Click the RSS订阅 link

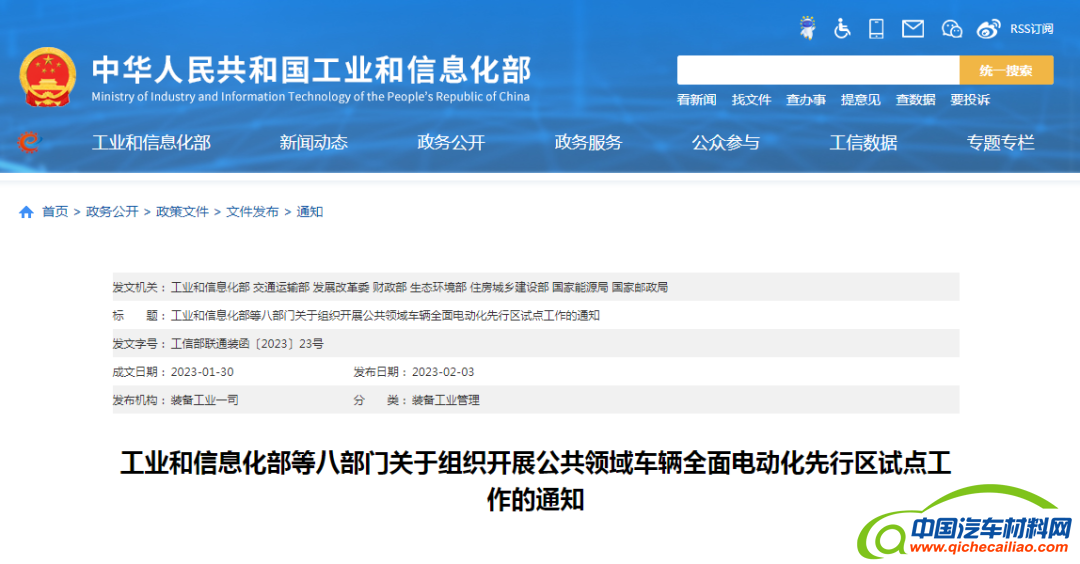click(x=1031, y=29)
